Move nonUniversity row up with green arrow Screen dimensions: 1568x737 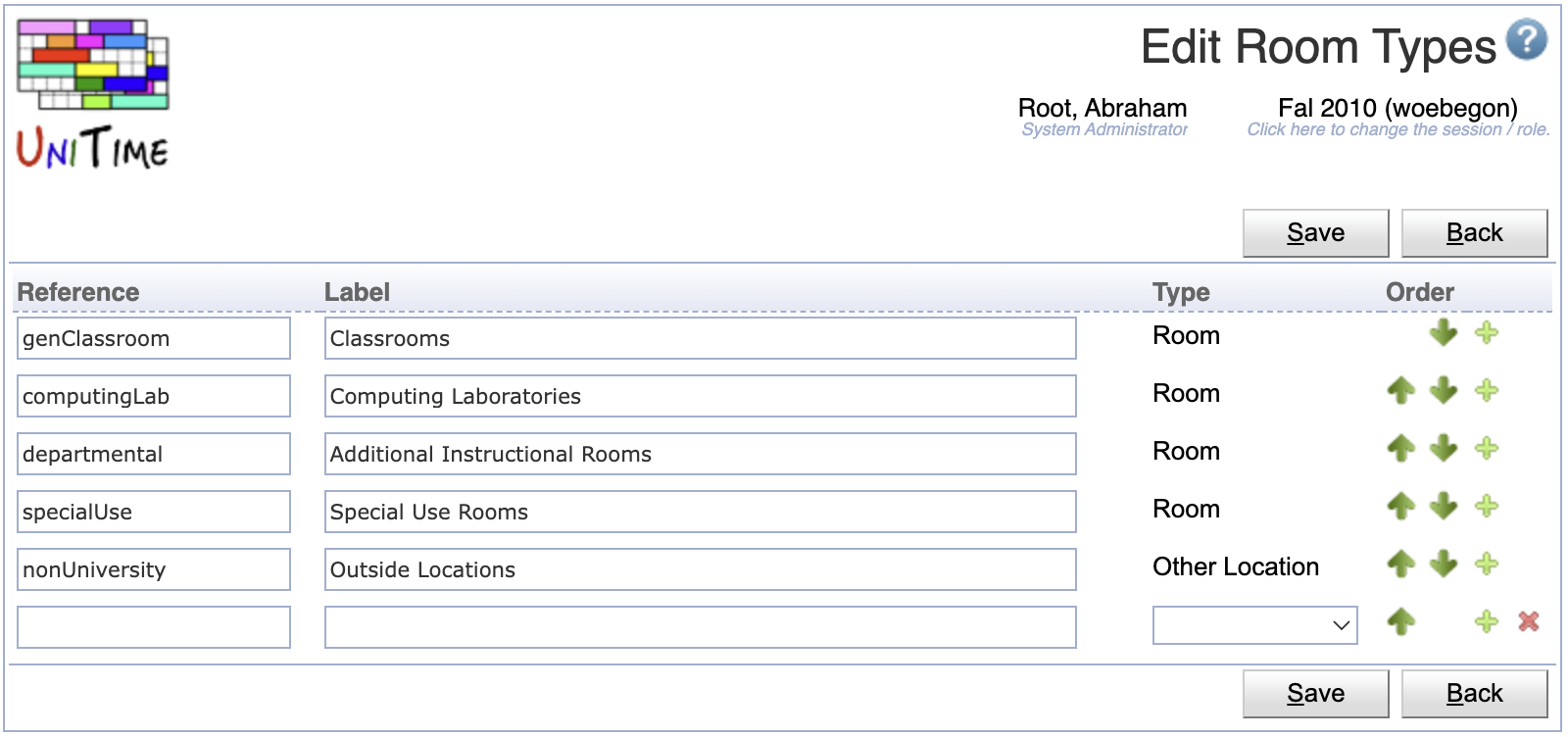coord(1401,565)
